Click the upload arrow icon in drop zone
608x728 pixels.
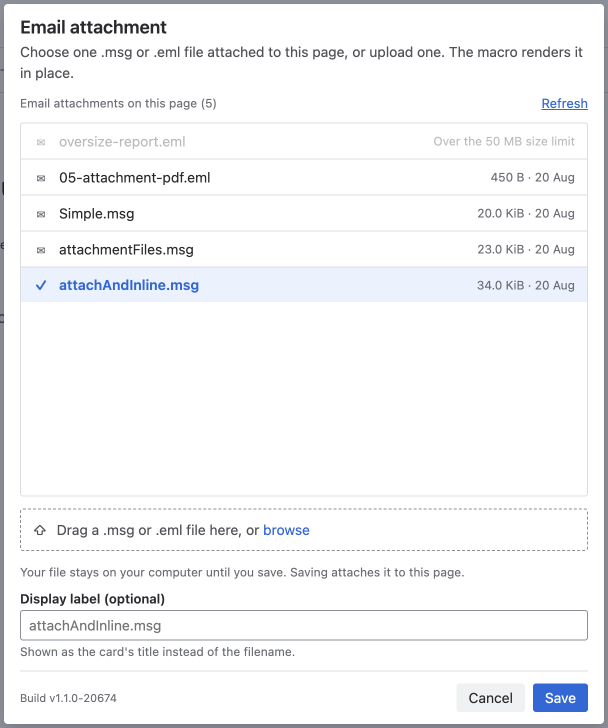pos(40,530)
